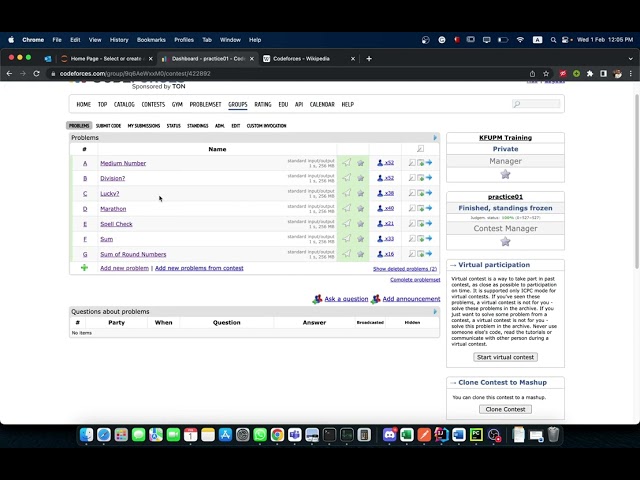Open the Chrome tab list chevron
This screenshot has height=480, width=640.
(631, 58)
